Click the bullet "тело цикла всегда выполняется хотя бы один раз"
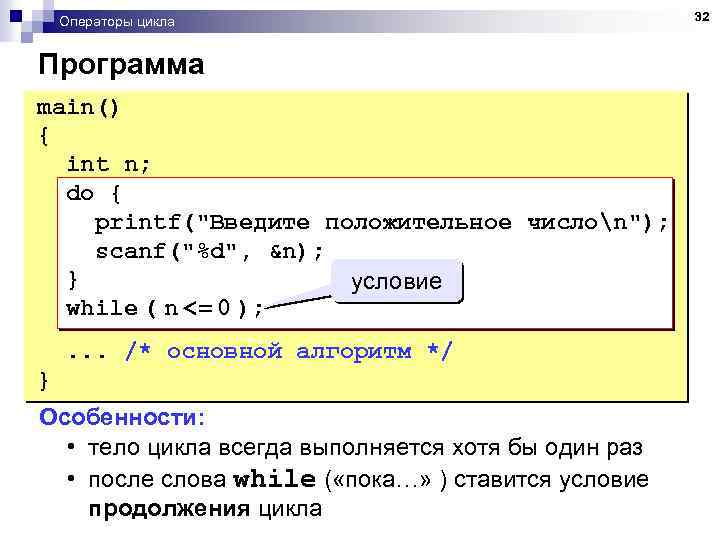The image size is (720, 540). (x=365, y=447)
